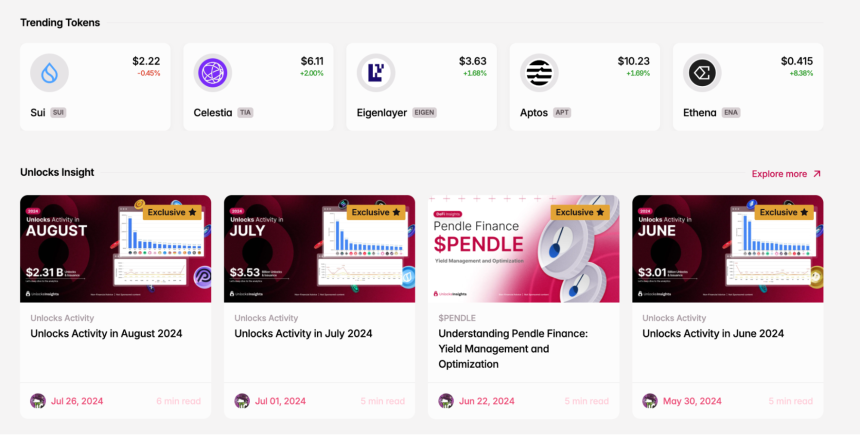Screen dimensions: 860x435
Task: Open Understanding Pendle Finance article title
Action: pyautogui.click(x=513, y=349)
